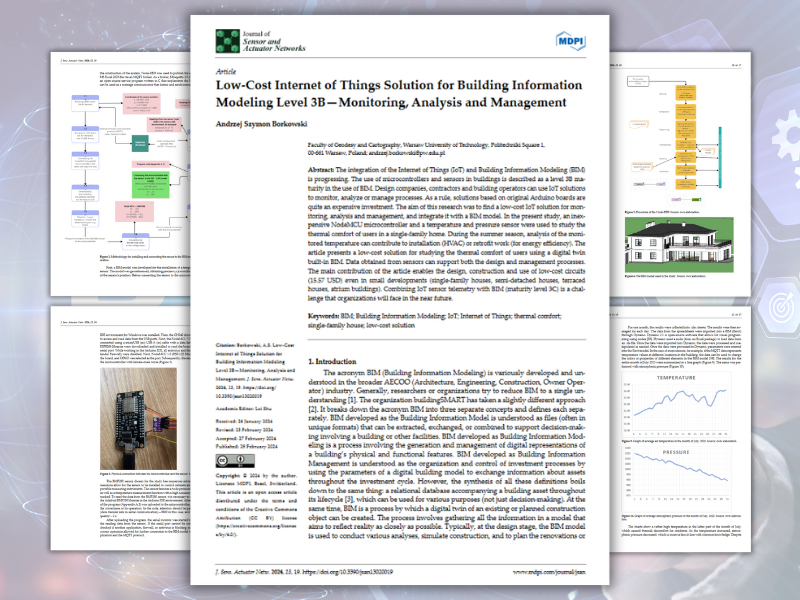
Task: Select the article title starting "Low-Cost Internet of Things"
Action: [x=399, y=93]
